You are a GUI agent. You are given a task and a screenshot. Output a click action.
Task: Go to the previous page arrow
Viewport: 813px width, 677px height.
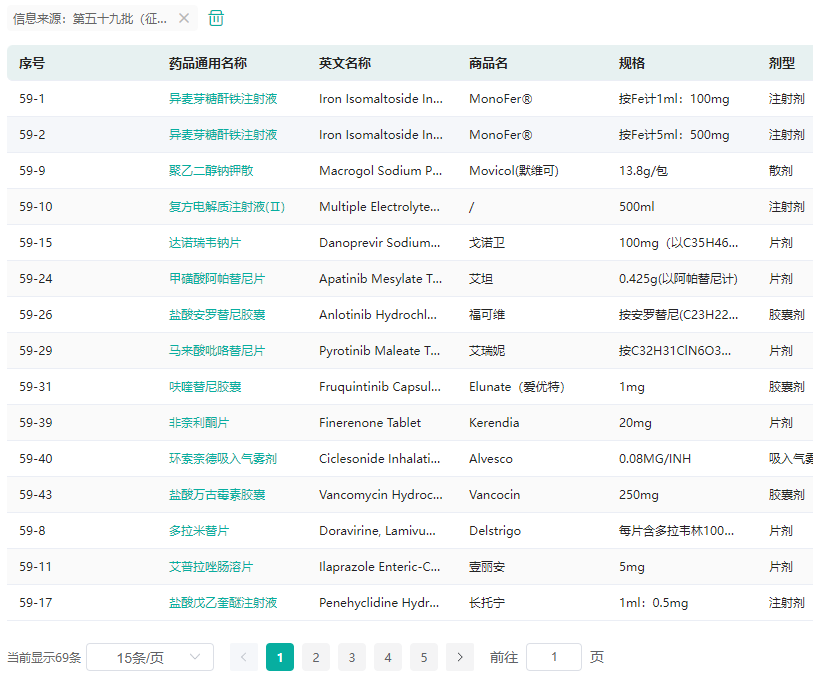244,657
